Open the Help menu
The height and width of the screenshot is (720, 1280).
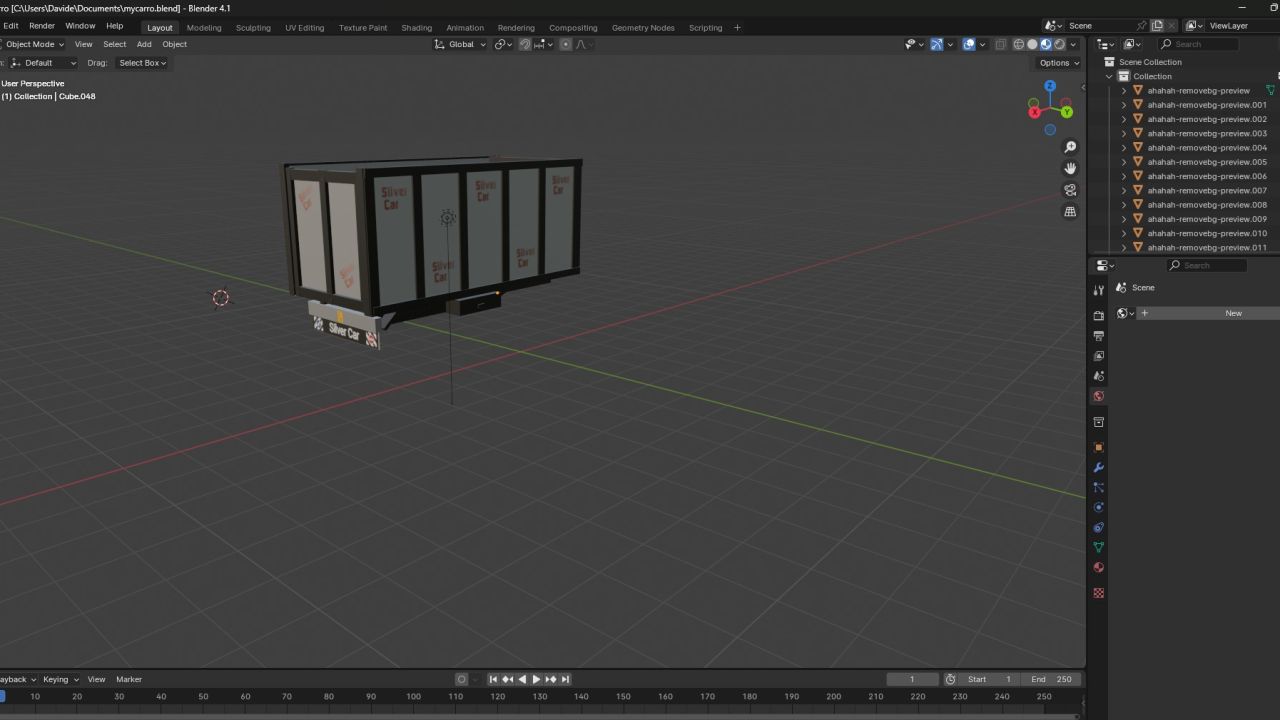pyautogui.click(x=115, y=26)
